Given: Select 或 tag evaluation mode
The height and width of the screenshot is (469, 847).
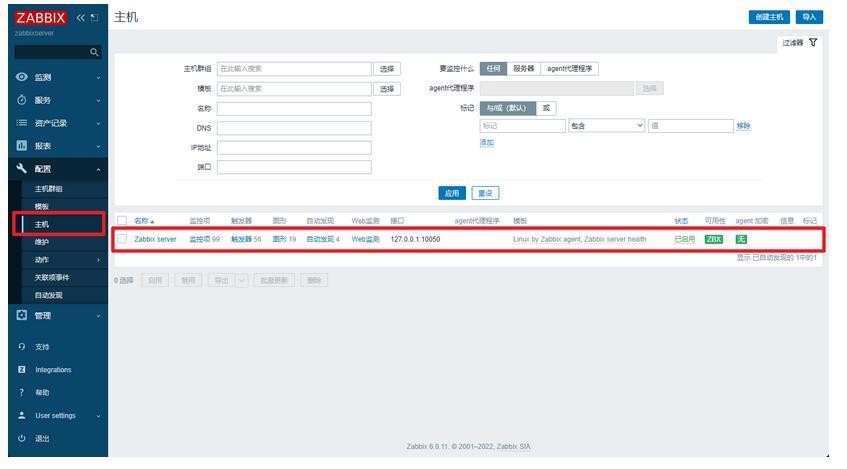Looking at the screenshot, I should click(x=546, y=108).
